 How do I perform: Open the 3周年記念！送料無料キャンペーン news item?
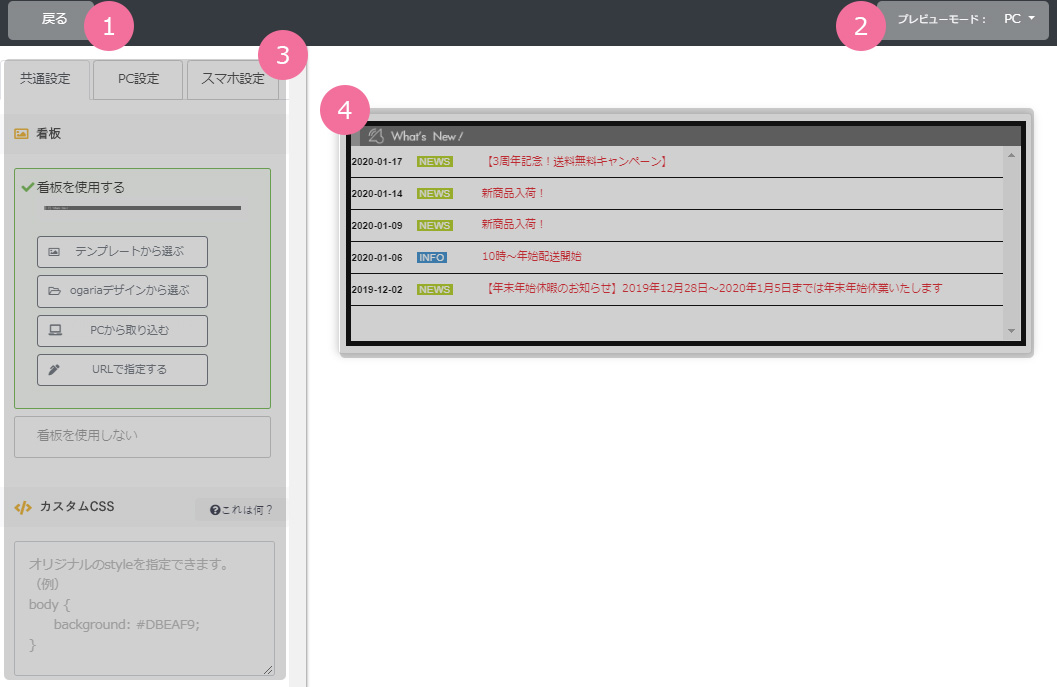[x=576, y=162]
